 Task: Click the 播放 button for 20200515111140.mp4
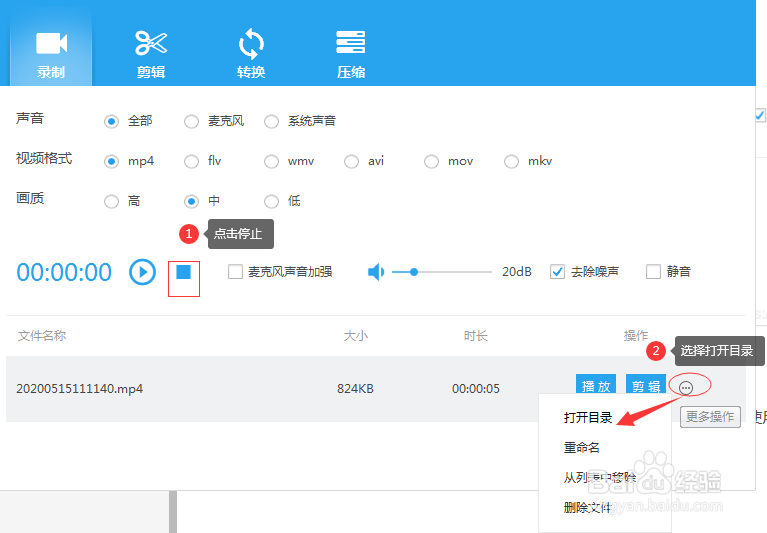coord(596,385)
